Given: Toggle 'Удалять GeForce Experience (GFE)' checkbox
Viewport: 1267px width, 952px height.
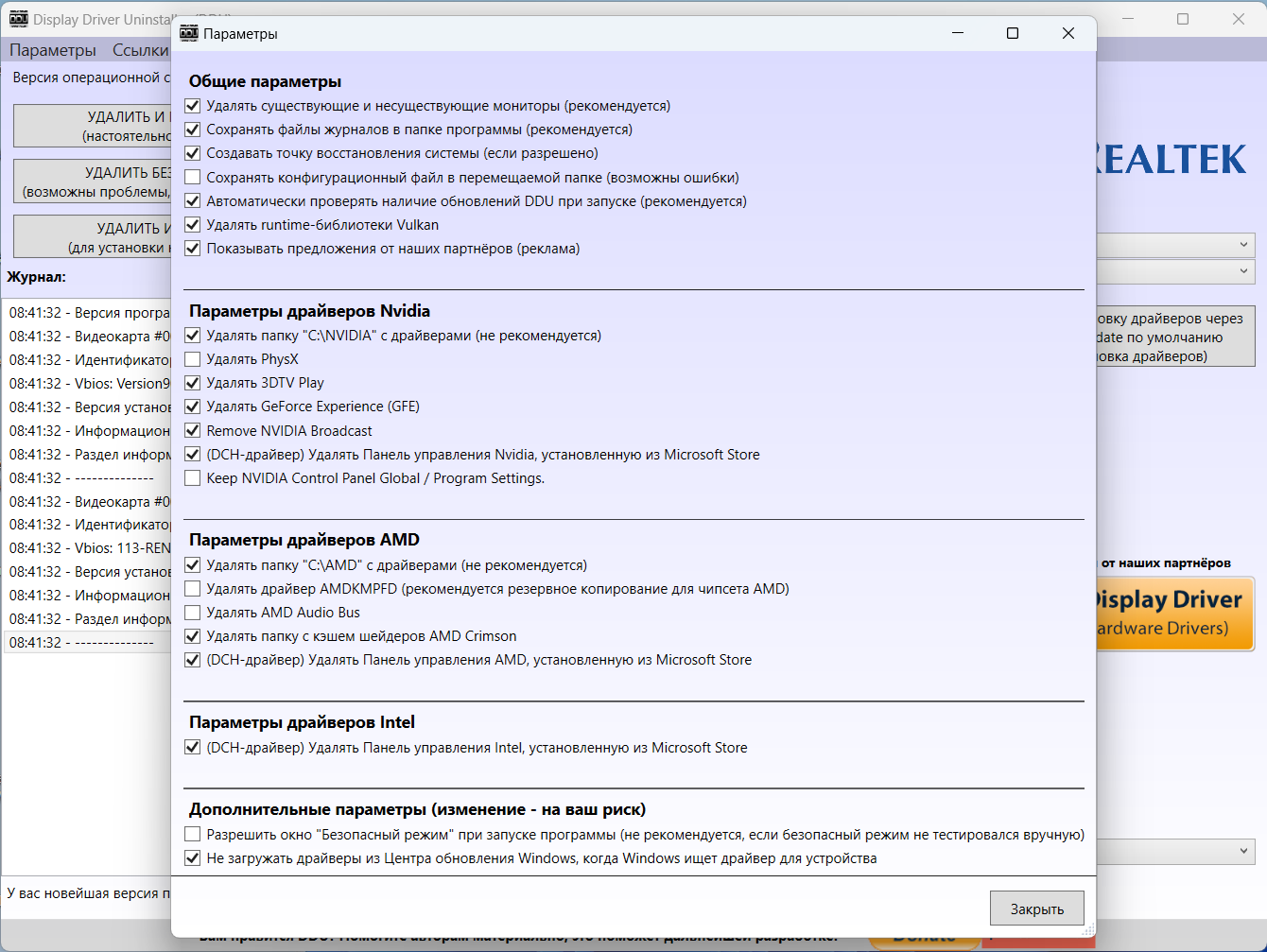Looking at the screenshot, I should click(193, 407).
